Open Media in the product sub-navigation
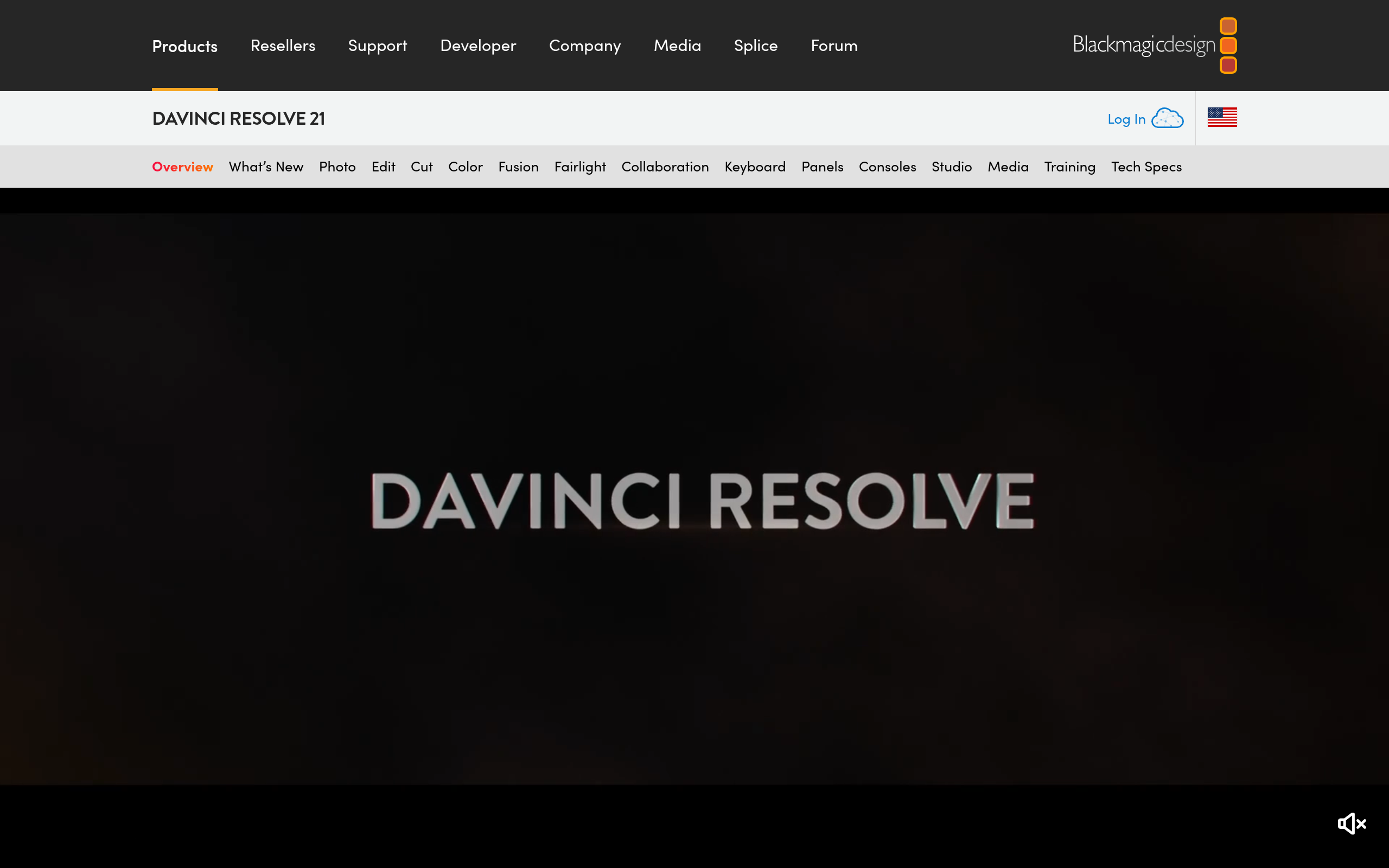This screenshot has width=1389, height=868. coord(1008,167)
